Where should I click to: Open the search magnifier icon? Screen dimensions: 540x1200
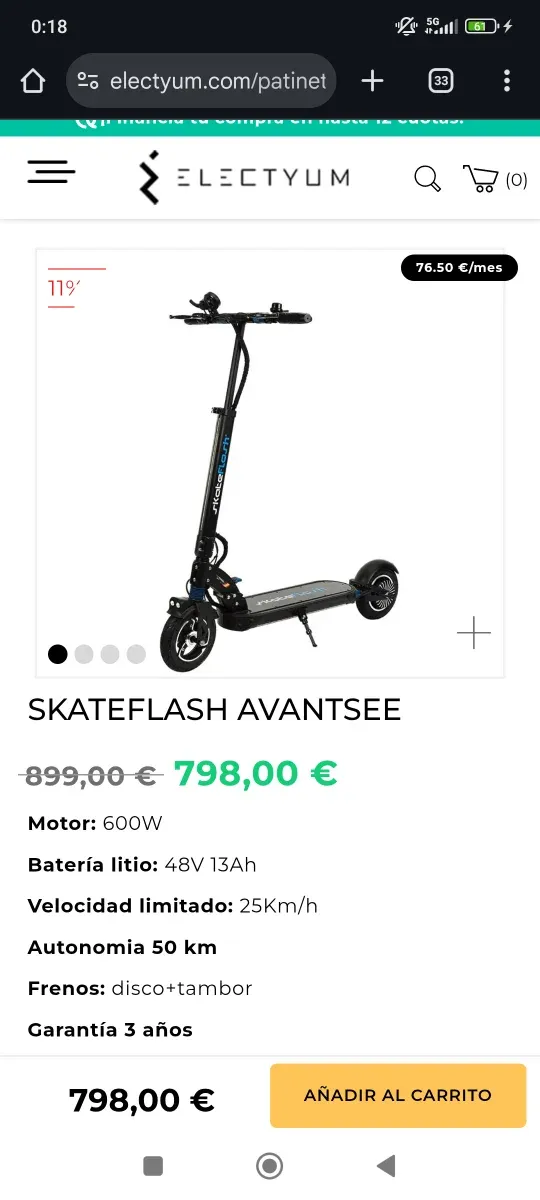click(x=427, y=179)
